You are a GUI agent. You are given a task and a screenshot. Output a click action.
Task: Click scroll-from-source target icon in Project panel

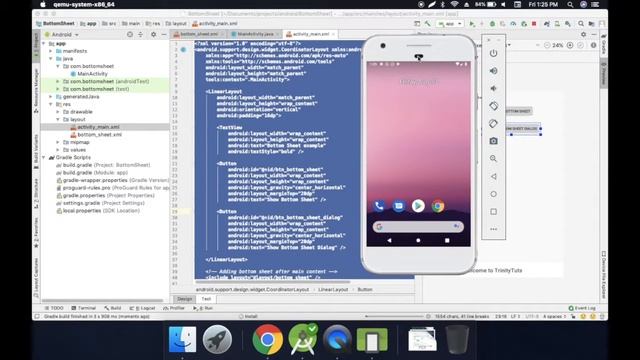(x=130, y=34)
